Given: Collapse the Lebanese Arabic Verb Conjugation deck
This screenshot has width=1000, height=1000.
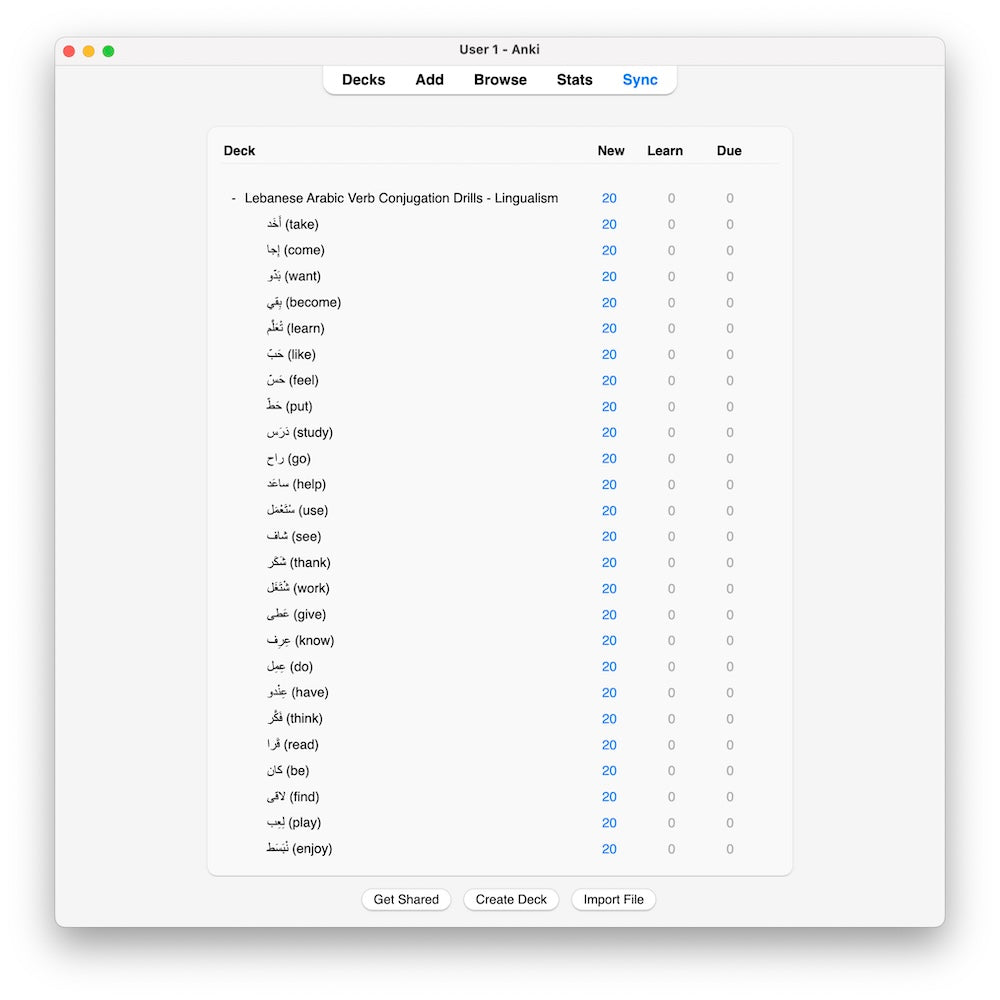Looking at the screenshot, I should [234, 199].
